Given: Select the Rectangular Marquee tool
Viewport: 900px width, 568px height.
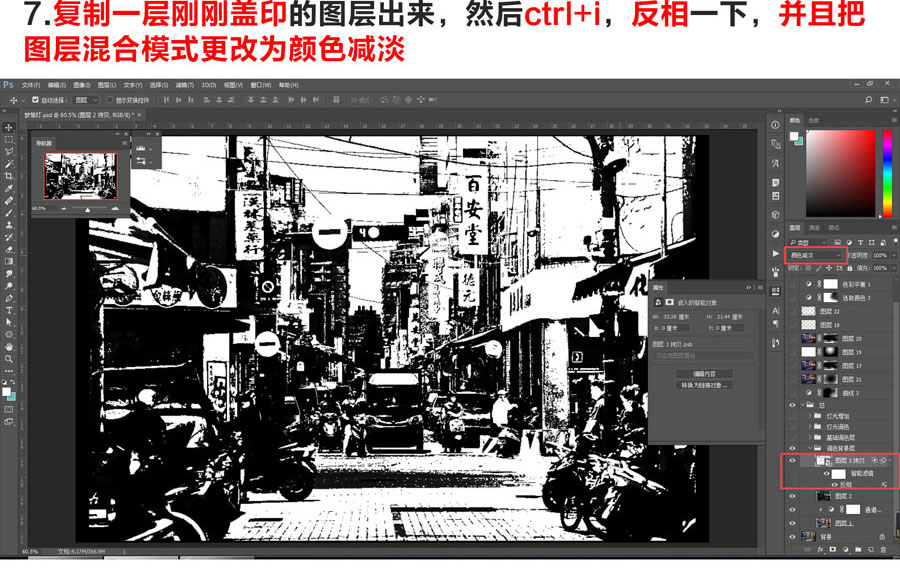Looking at the screenshot, I should [9, 139].
